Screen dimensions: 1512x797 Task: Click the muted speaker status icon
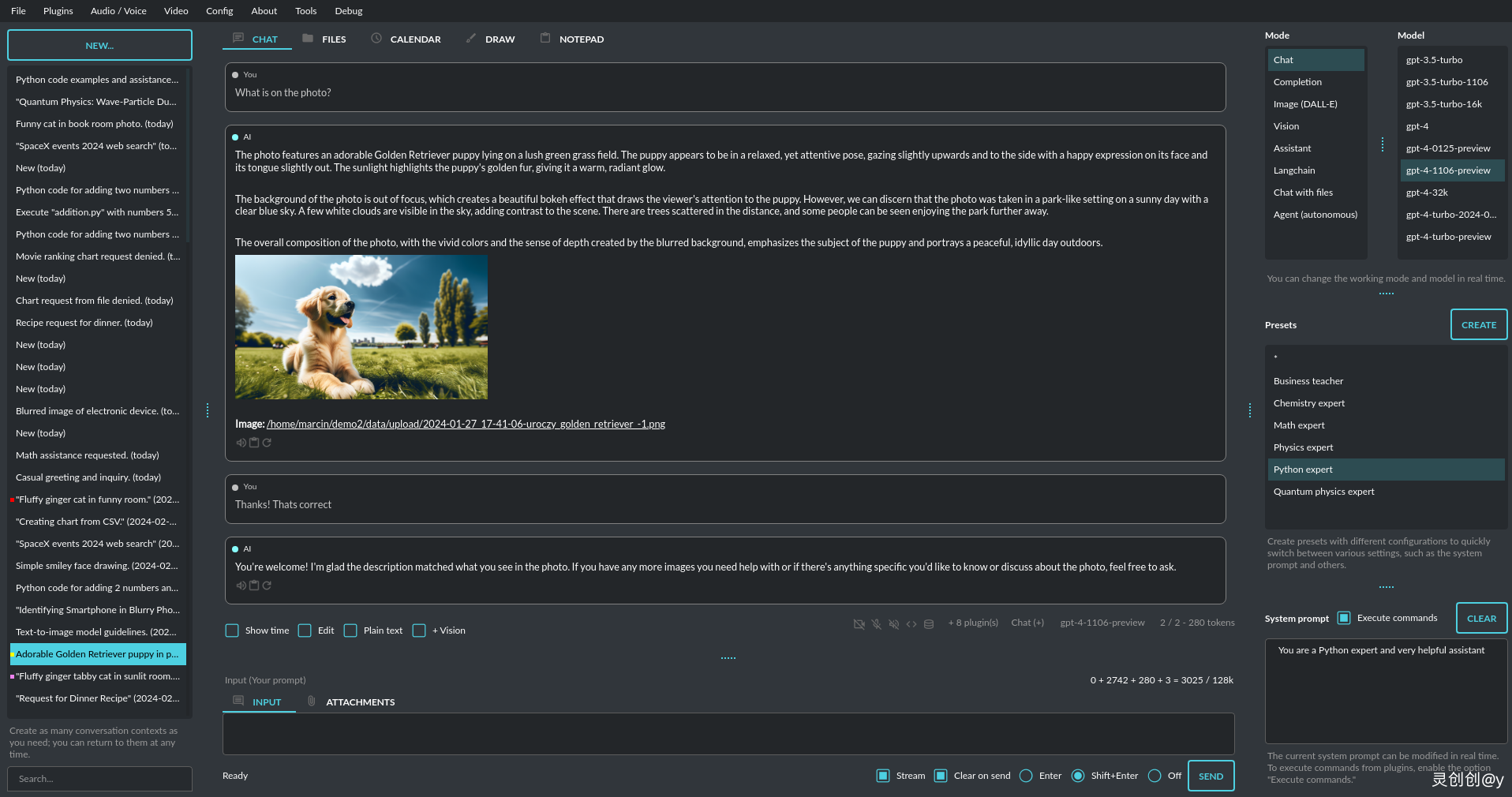pos(893,624)
